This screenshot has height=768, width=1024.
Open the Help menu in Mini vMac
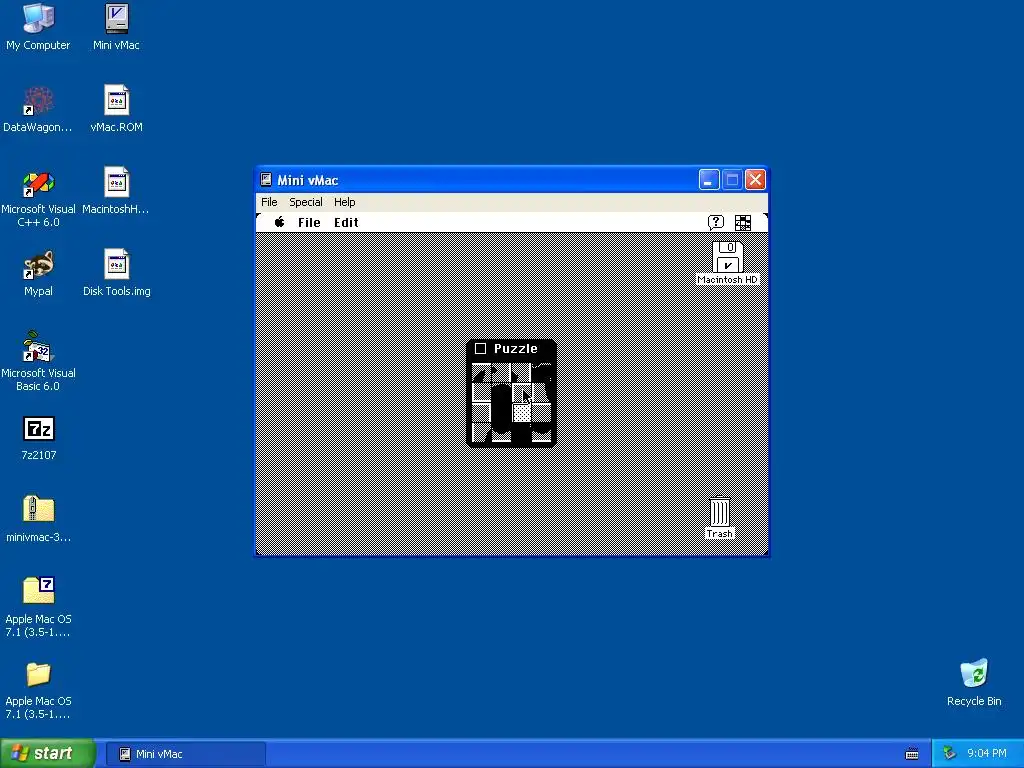pos(344,202)
